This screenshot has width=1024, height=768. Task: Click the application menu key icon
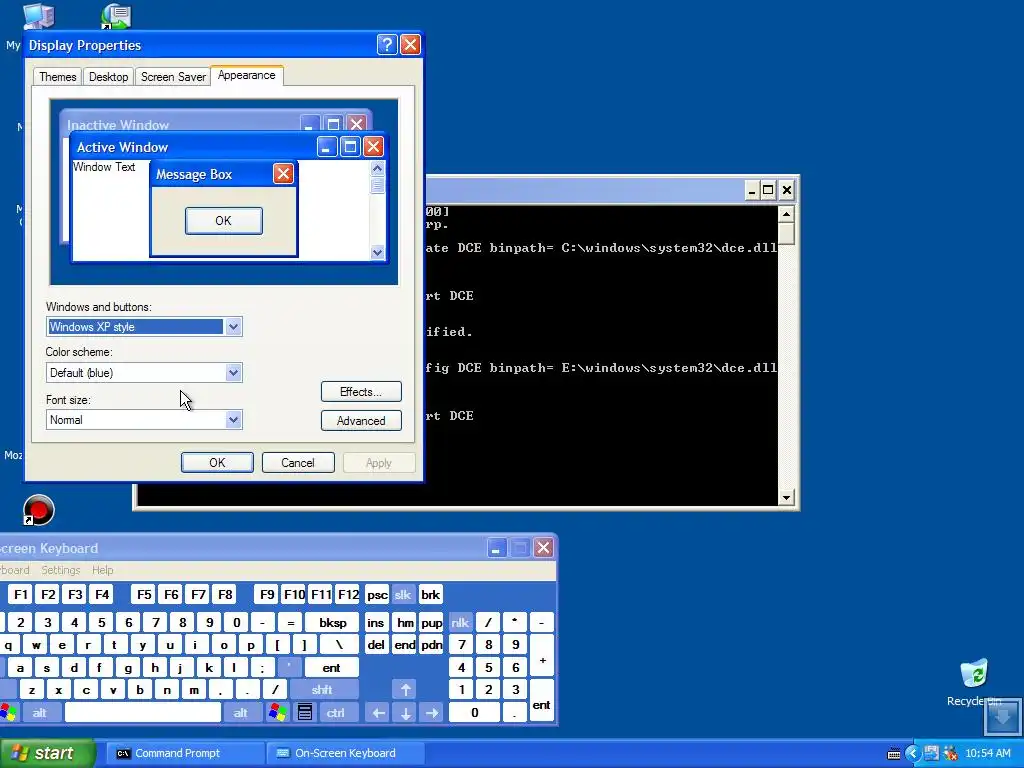[304, 712]
